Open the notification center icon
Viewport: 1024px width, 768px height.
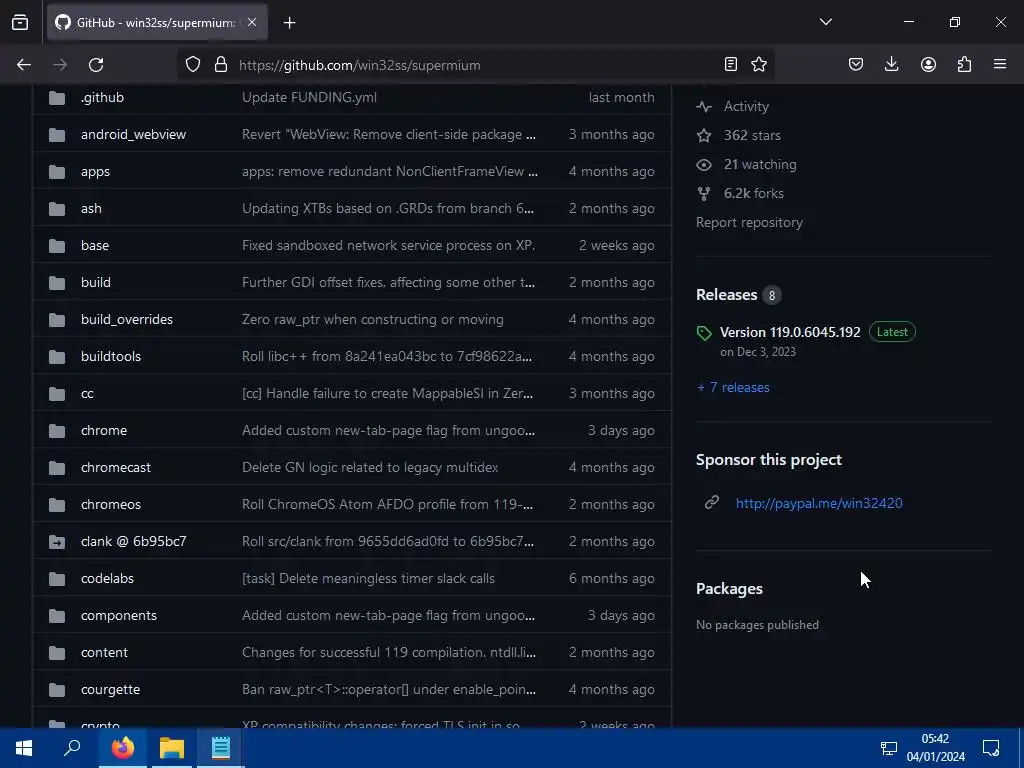pyautogui.click(x=991, y=748)
